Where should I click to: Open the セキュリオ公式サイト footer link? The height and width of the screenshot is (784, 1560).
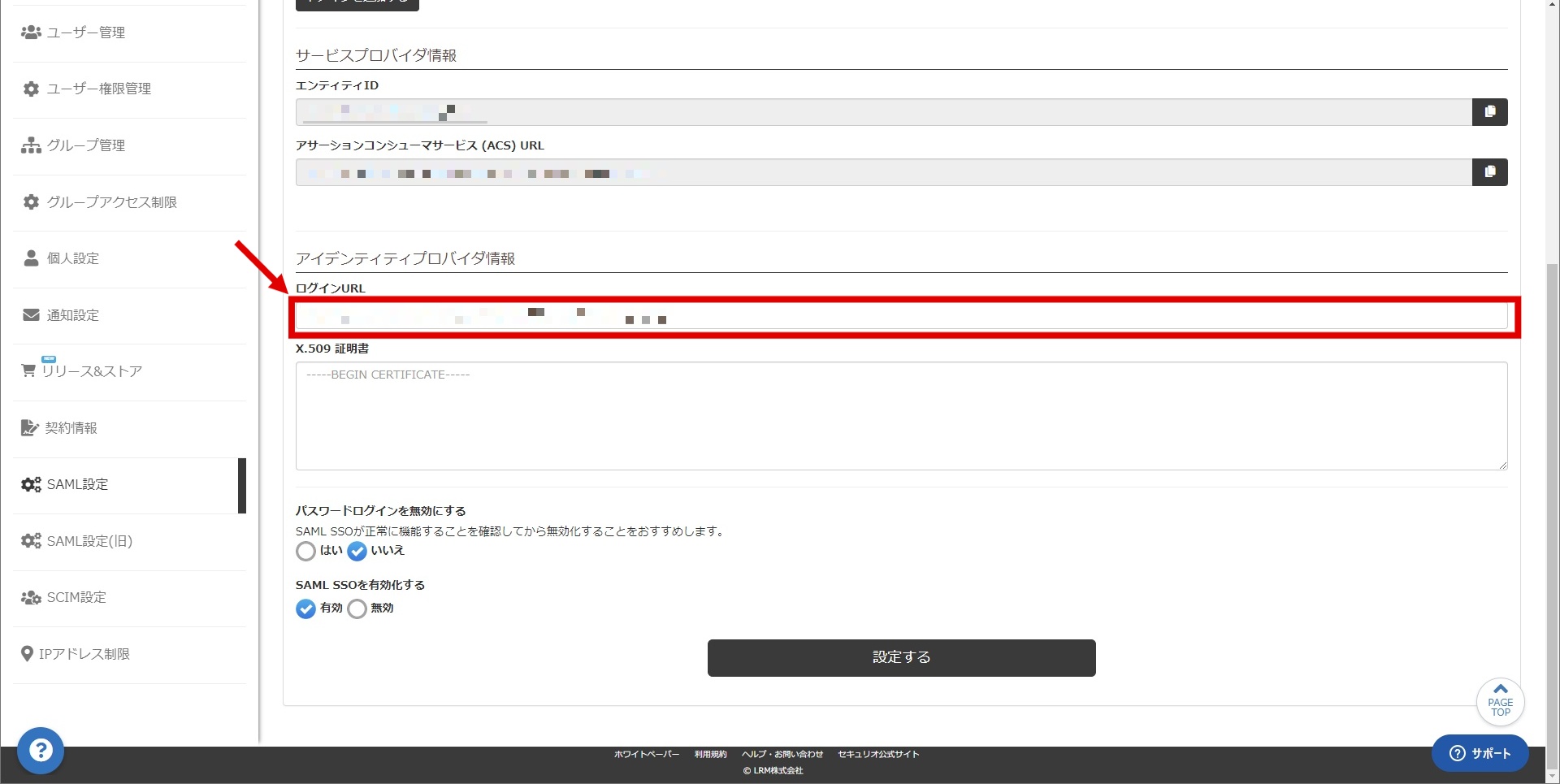click(x=878, y=754)
